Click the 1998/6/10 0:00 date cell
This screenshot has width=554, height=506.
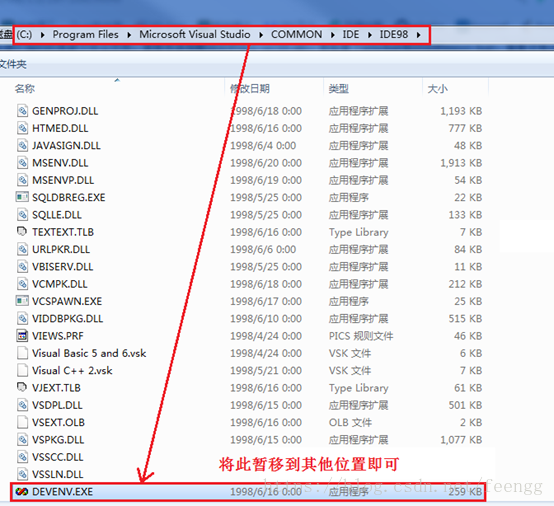(266, 319)
